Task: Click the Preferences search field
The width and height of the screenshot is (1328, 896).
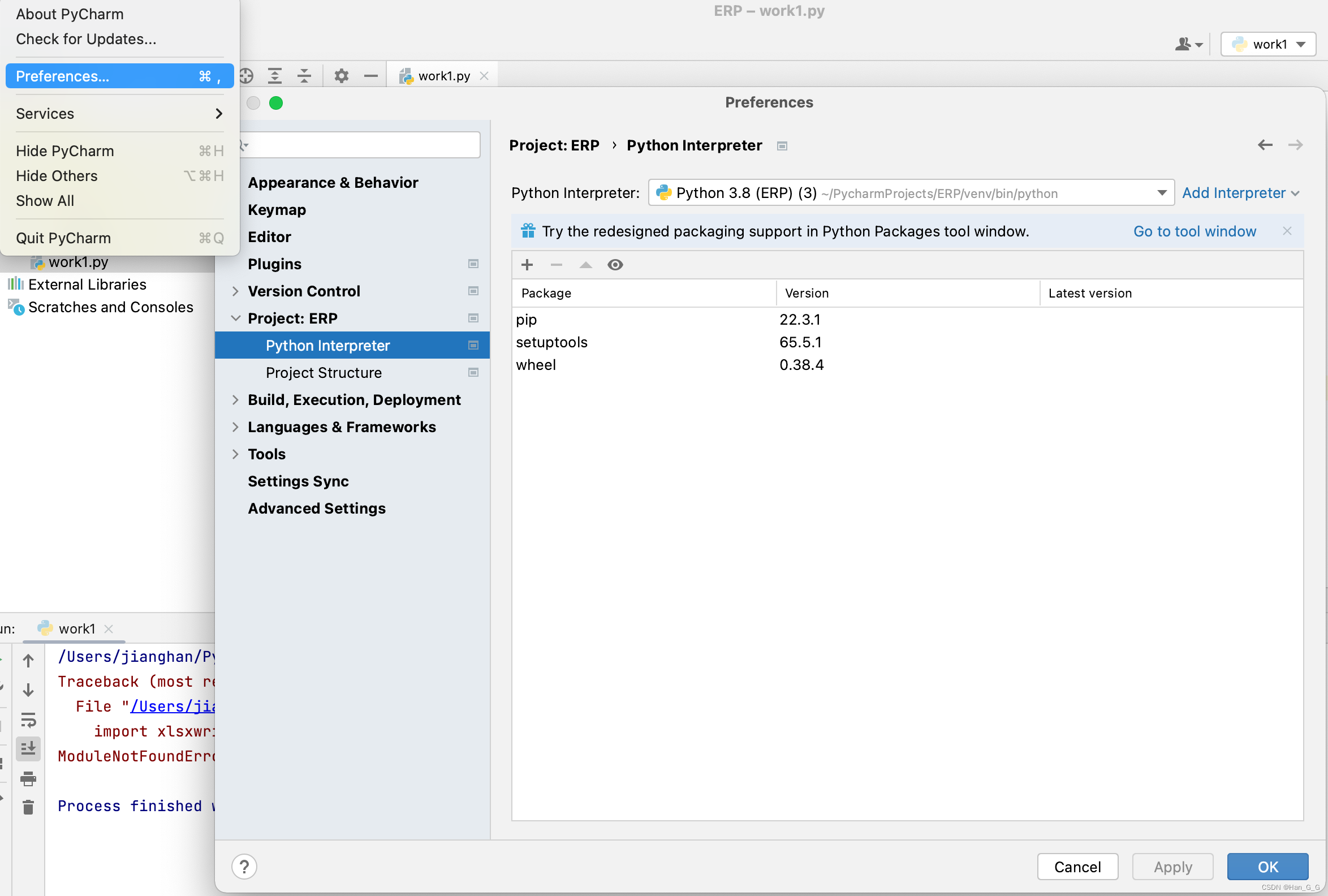Action: [365, 145]
